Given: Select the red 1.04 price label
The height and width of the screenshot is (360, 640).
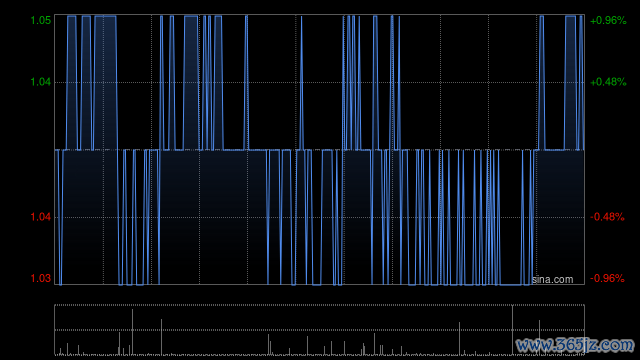Looking at the screenshot, I should (x=41, y=217).
